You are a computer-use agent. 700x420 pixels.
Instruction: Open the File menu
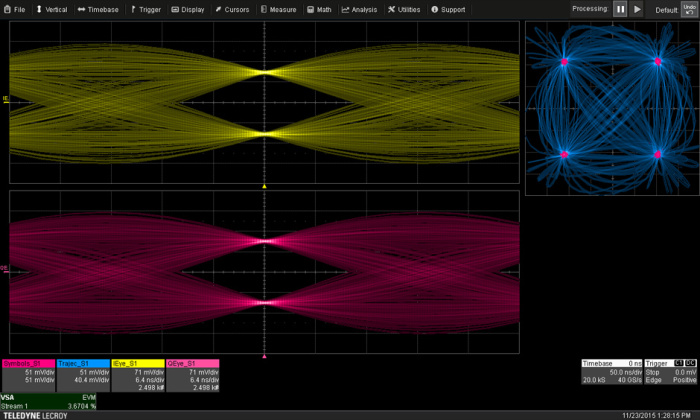(15, 9)
